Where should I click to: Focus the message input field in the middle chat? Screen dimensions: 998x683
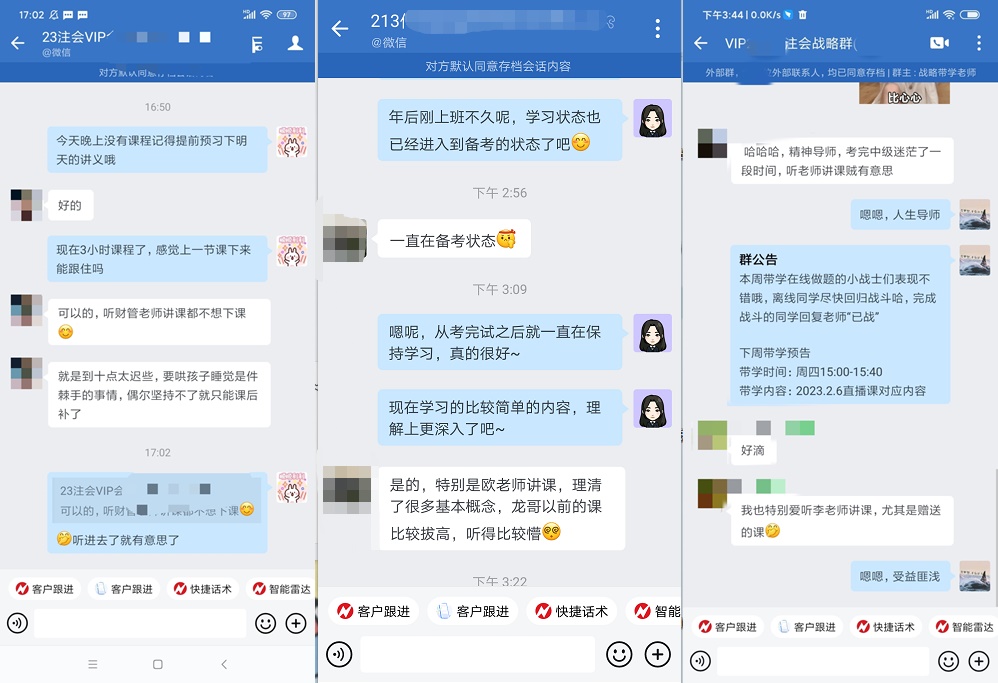(x=477, y=654)
